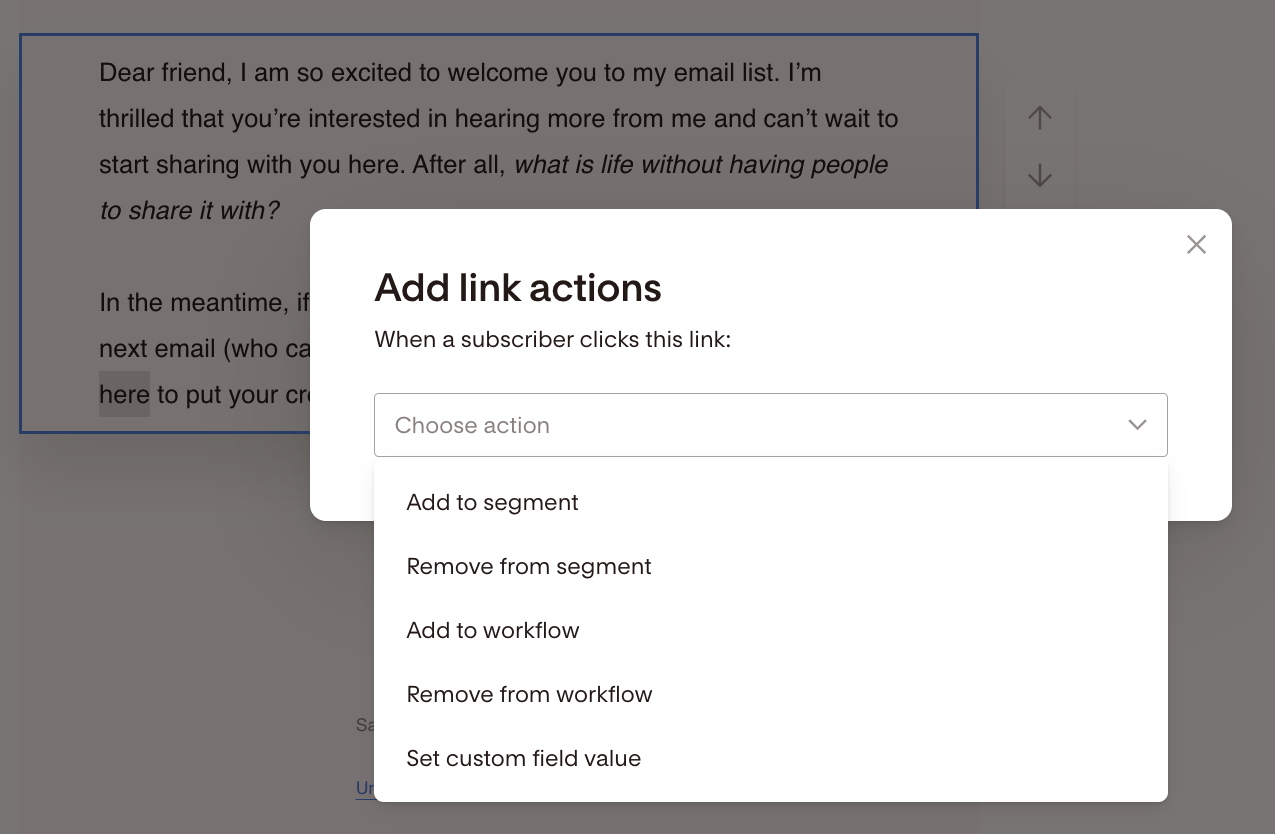Select Add to segment option

(771, 502)
